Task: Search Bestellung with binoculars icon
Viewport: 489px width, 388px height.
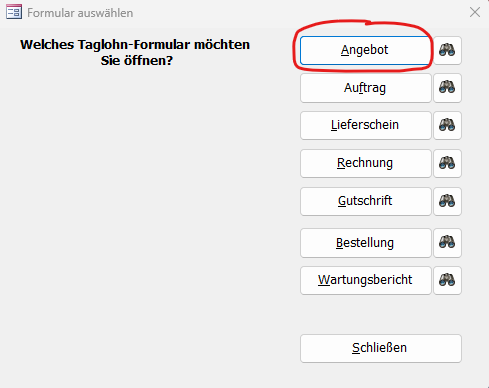Action: (x=447, y=243)
